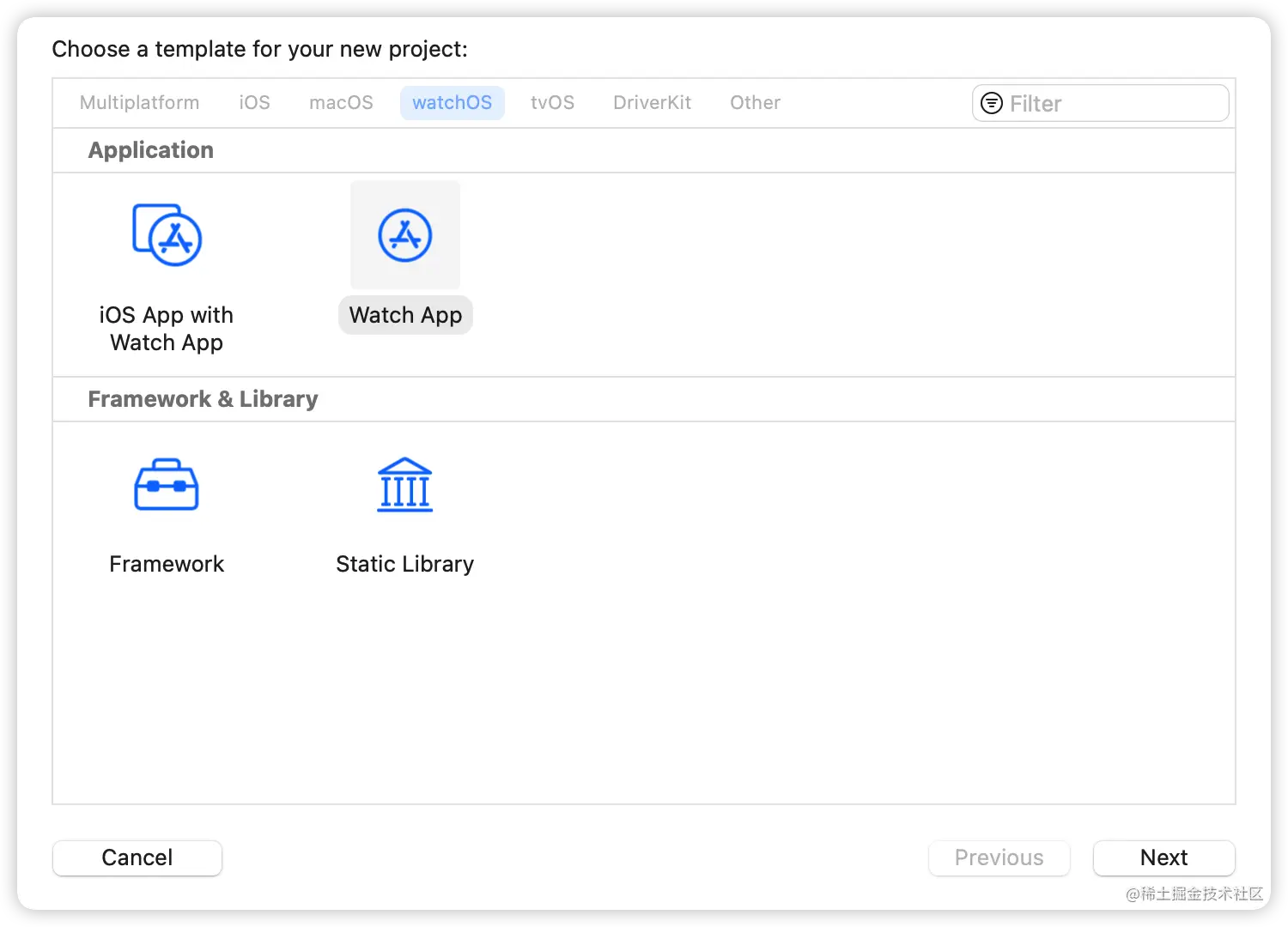Click the Static Library label
This screenshot has width=1288, height=927.
tap(405, 564)
